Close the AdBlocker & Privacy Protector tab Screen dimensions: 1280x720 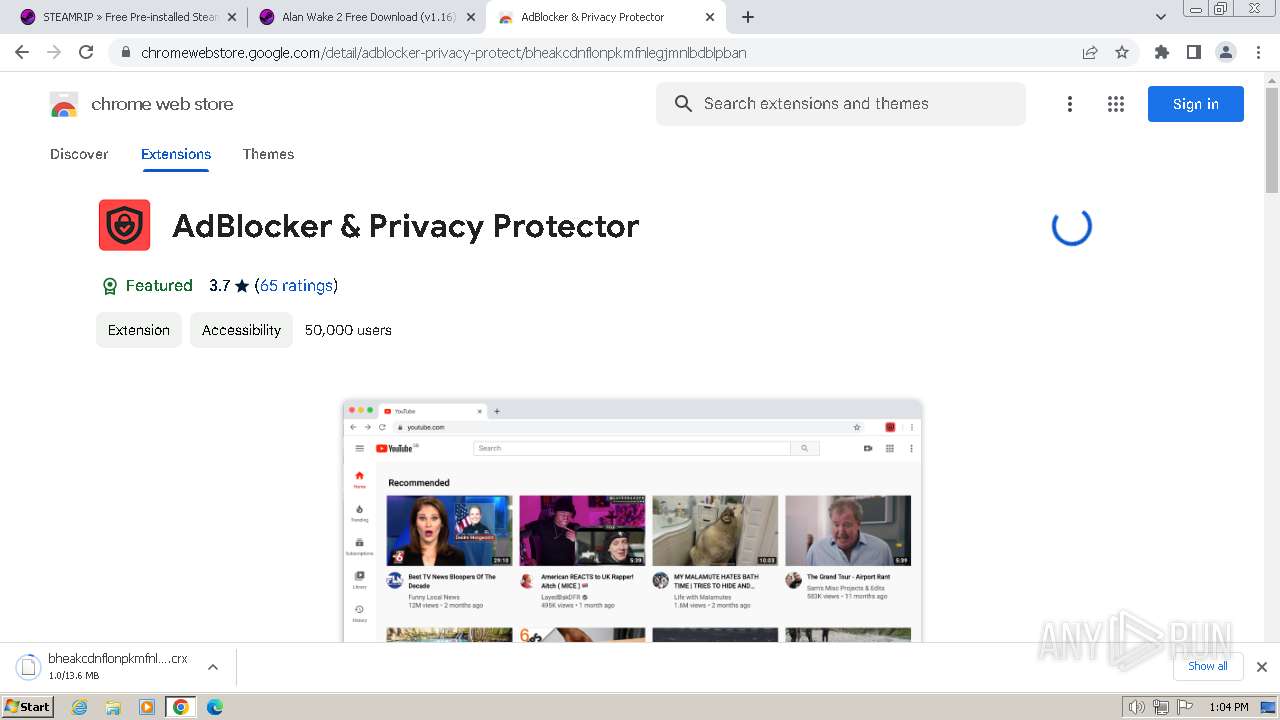(709, 17)
